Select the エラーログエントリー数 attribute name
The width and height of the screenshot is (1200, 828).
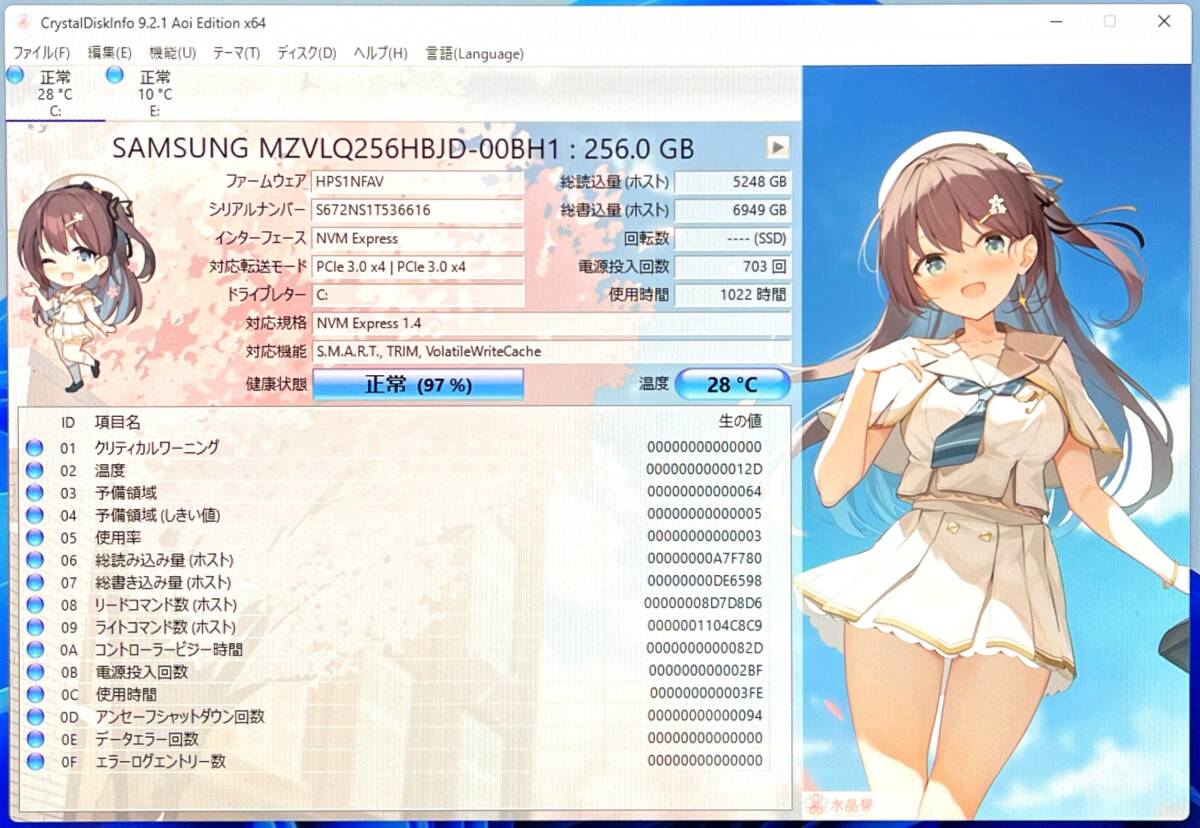[x=160, y=762]
